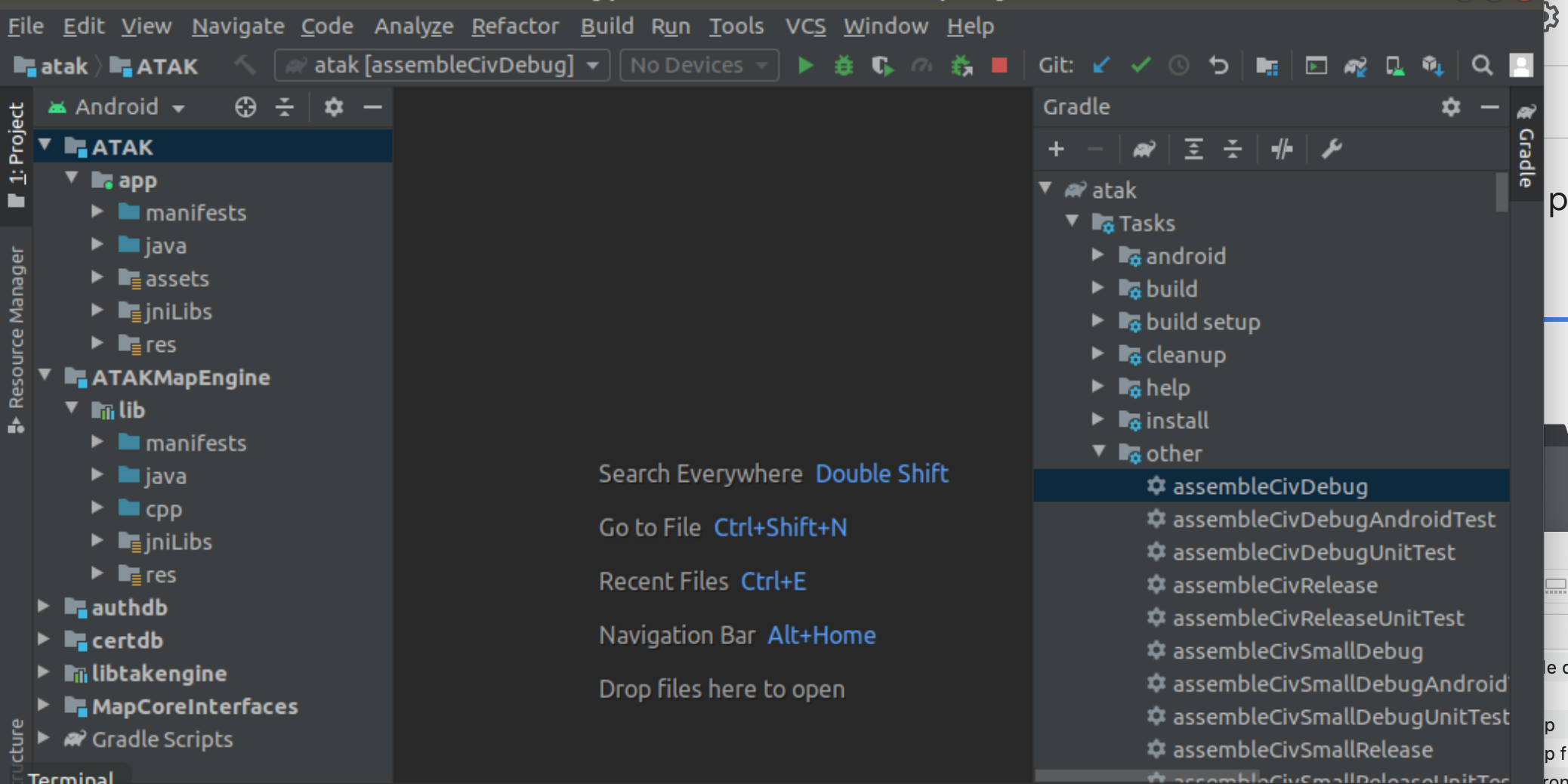The width and height of the screenshot is (1568, 784).
Task: Open Search Everywhere magnifier icon
Action: [1482, 66]
